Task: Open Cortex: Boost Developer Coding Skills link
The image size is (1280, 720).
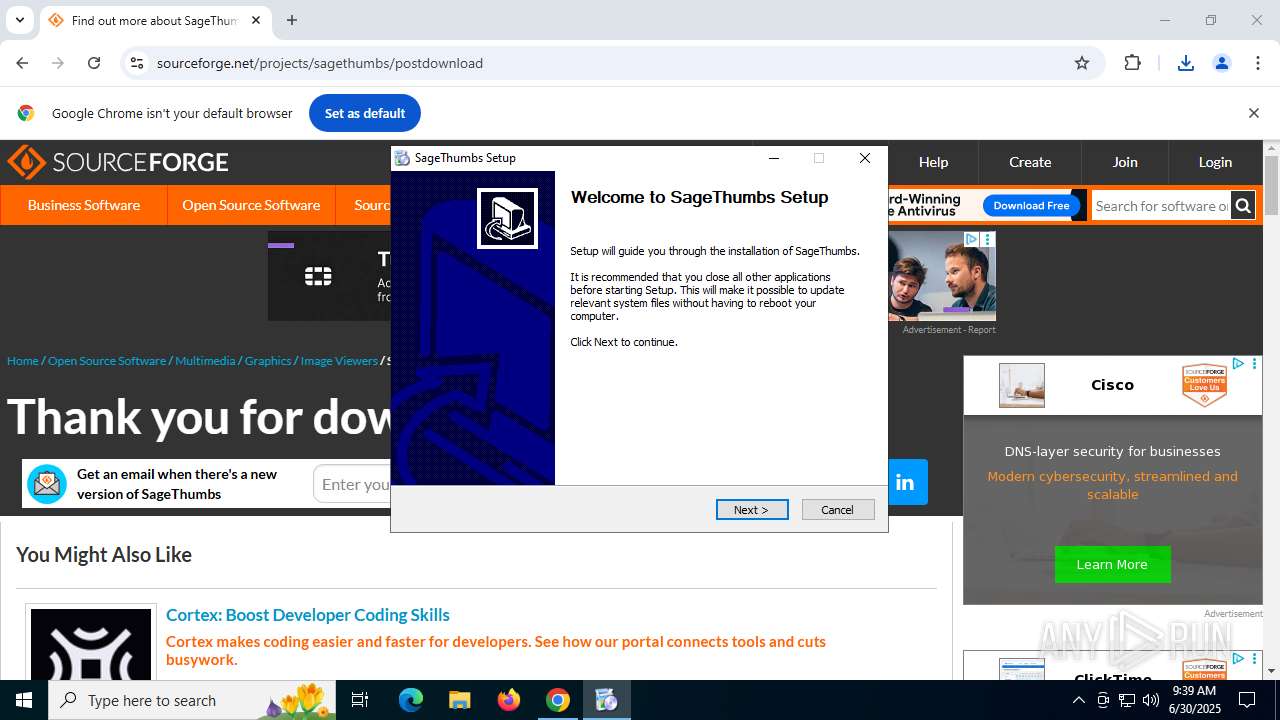Action: pos(308,615)
